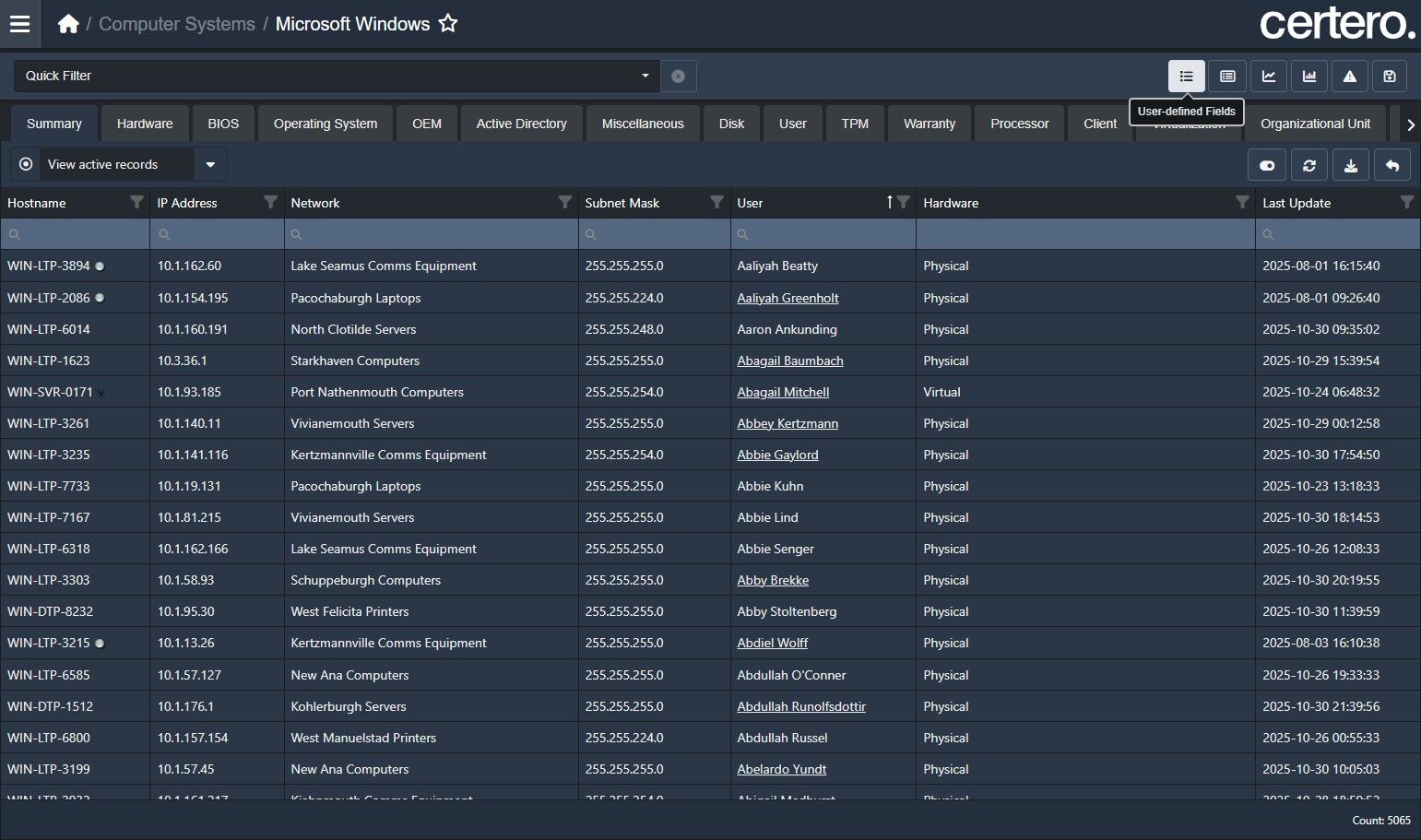Expand the Quick Filter dropdown

pos(645,76)
